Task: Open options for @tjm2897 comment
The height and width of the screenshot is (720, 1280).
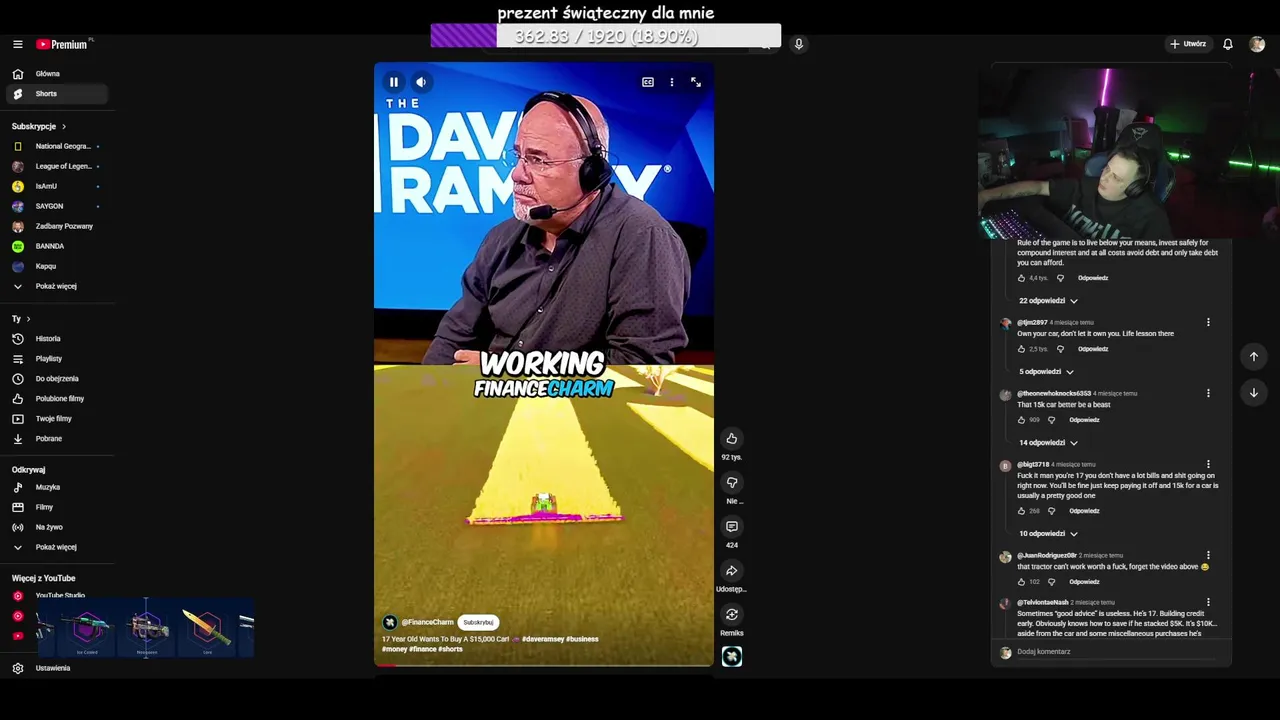Action: (1208, 323)
